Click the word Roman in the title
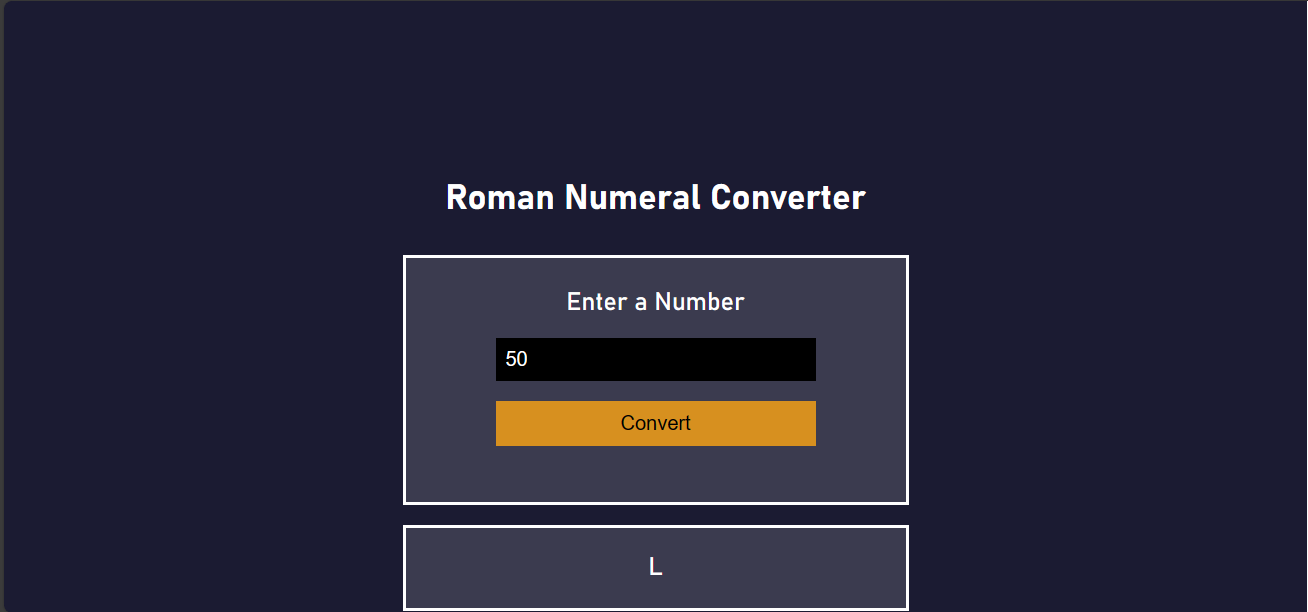Screen dimensions: 1308x612 coord(500,197)
